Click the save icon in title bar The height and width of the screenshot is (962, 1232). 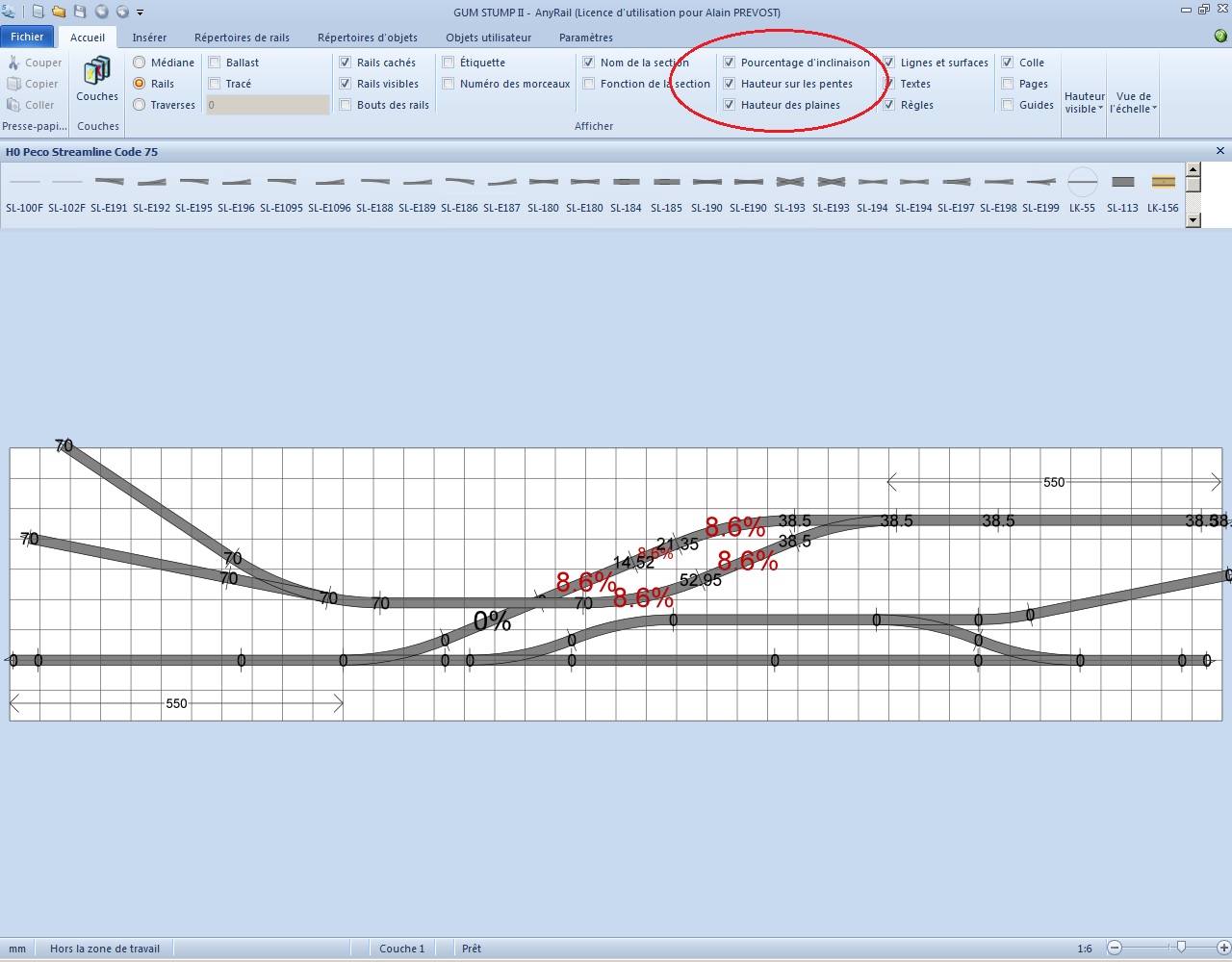80,12
